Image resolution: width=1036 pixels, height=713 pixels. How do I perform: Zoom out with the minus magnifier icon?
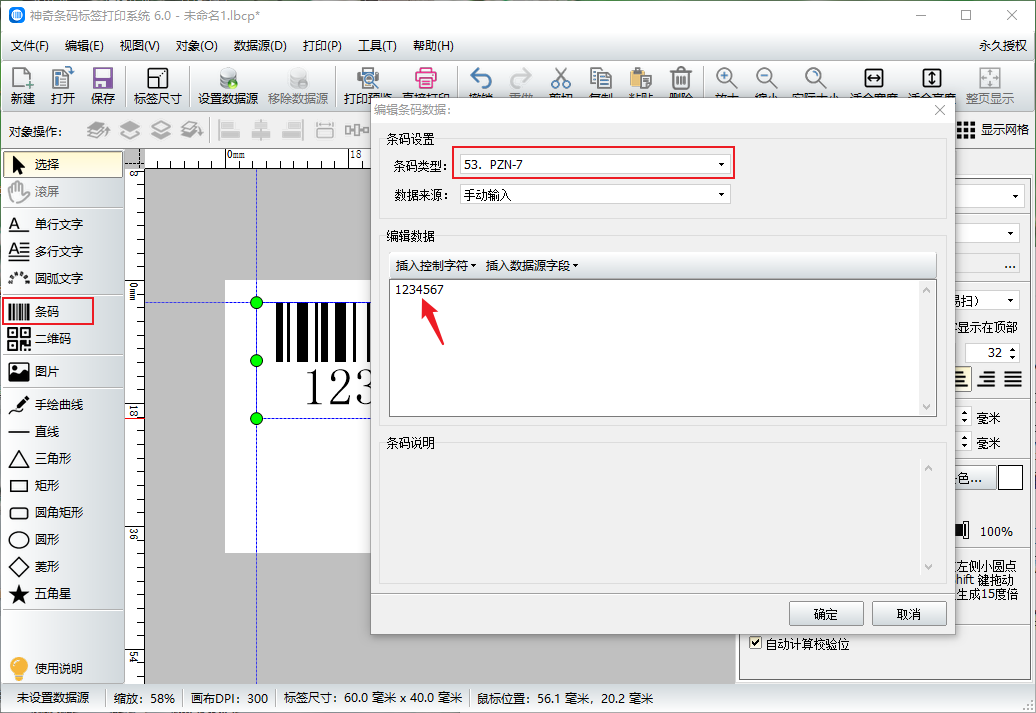766,79
